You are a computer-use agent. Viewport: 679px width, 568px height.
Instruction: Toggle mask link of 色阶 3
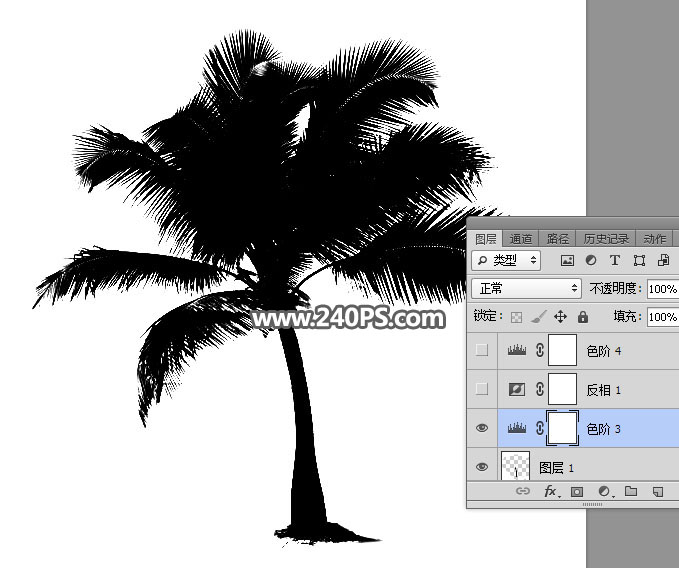pyautogui.click(x=540, y=428)
